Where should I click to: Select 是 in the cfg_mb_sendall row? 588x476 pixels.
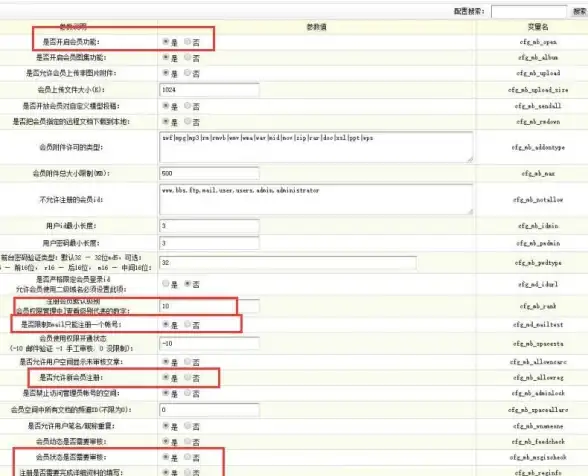[166, 106]
